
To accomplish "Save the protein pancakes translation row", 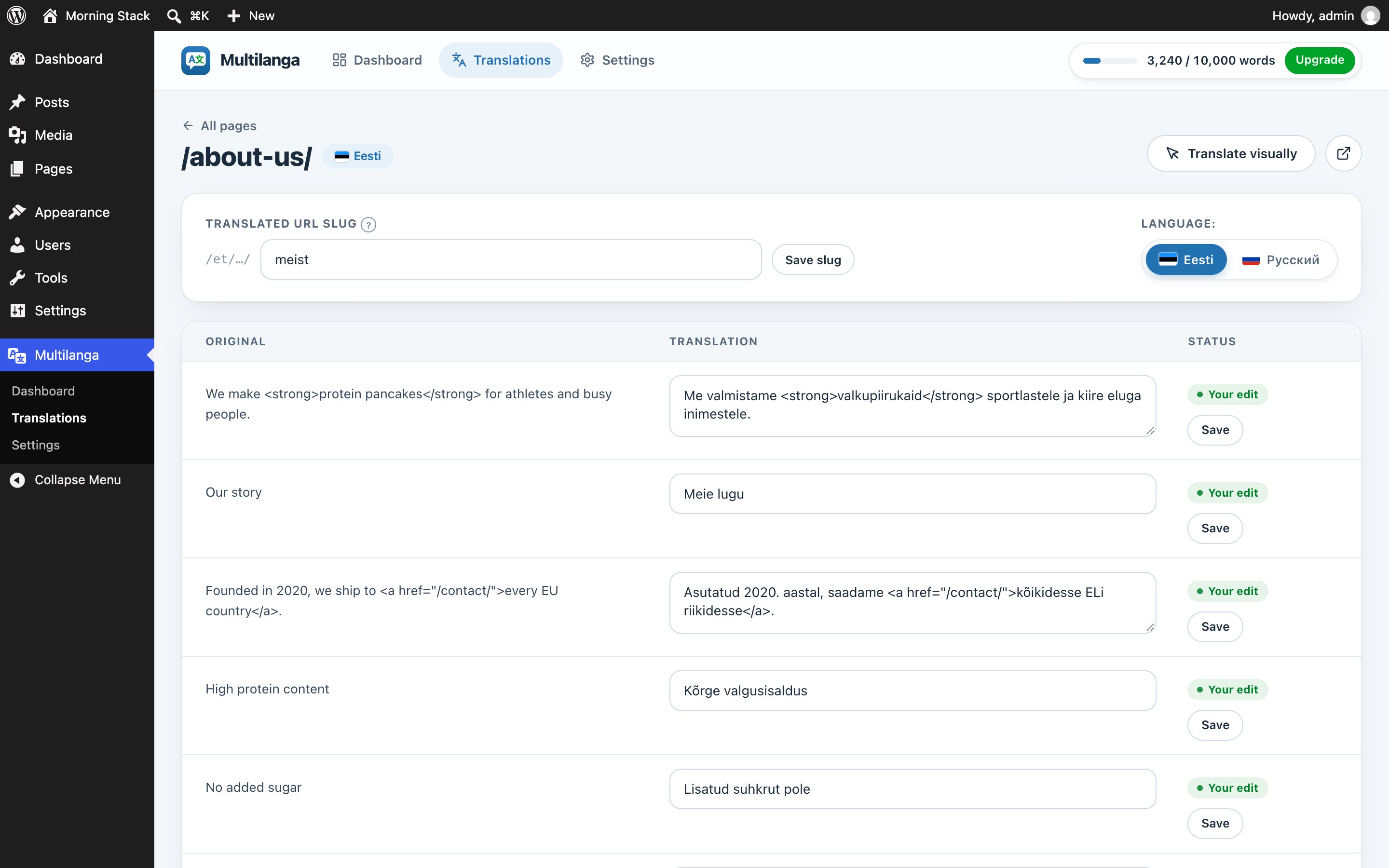I will point(1215,430).
